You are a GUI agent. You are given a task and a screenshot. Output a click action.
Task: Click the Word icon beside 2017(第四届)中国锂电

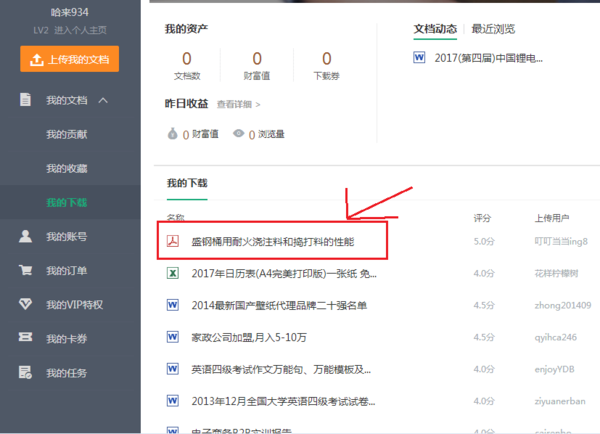pyautogui.click(x=419, y=58)
